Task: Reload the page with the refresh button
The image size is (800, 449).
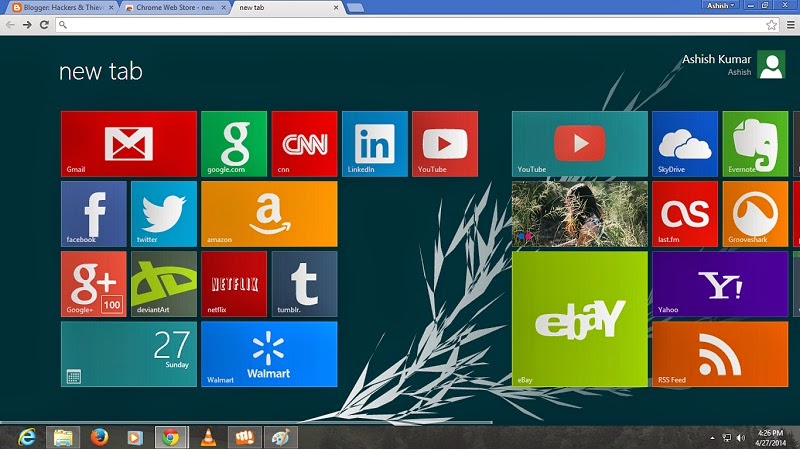Action: pyautogui.click(x=44, y=24)
